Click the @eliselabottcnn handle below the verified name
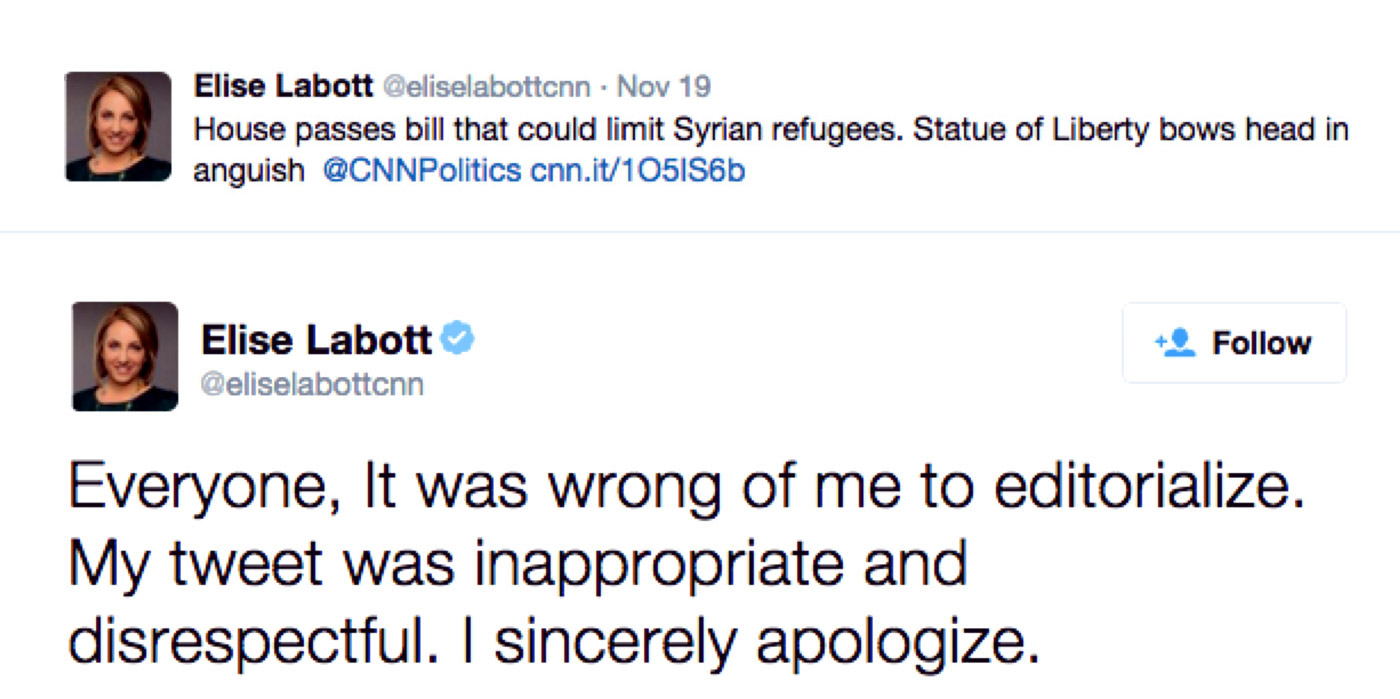This screenshot has width=1400, height=699. coord(312,384)
